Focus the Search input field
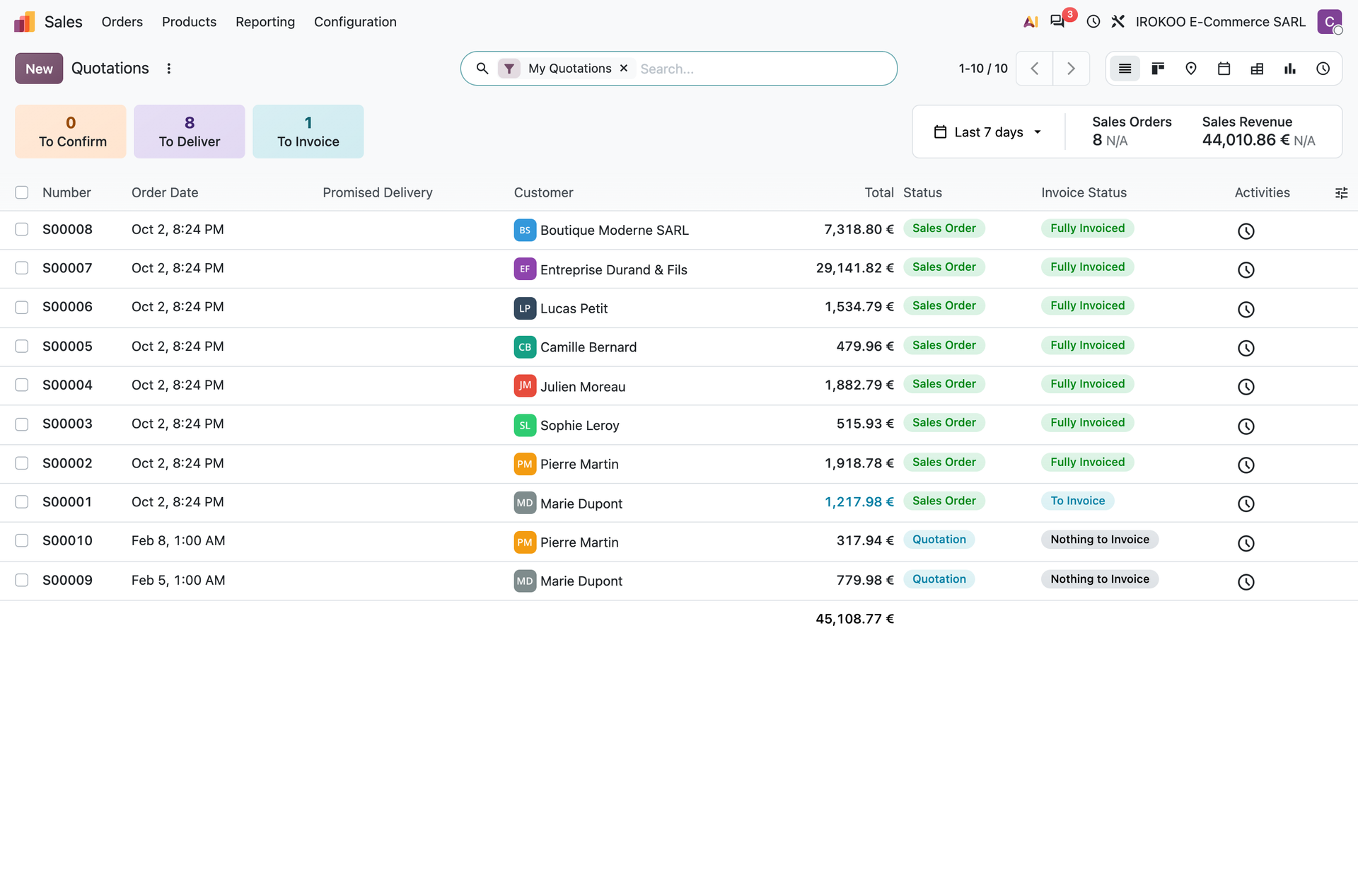This screenshot has width=1358, height=896. click(764, 69)
